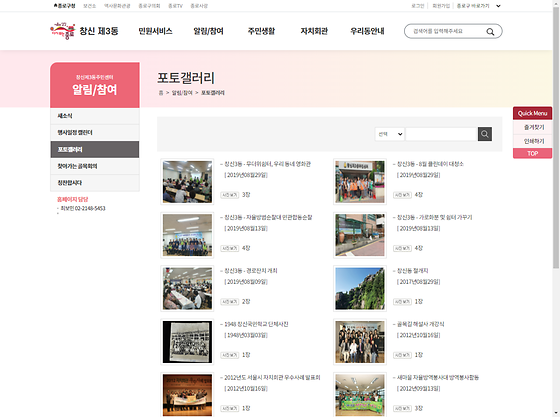Click the Quick Menu header button
560x417 pixels.
pos(532,114)
